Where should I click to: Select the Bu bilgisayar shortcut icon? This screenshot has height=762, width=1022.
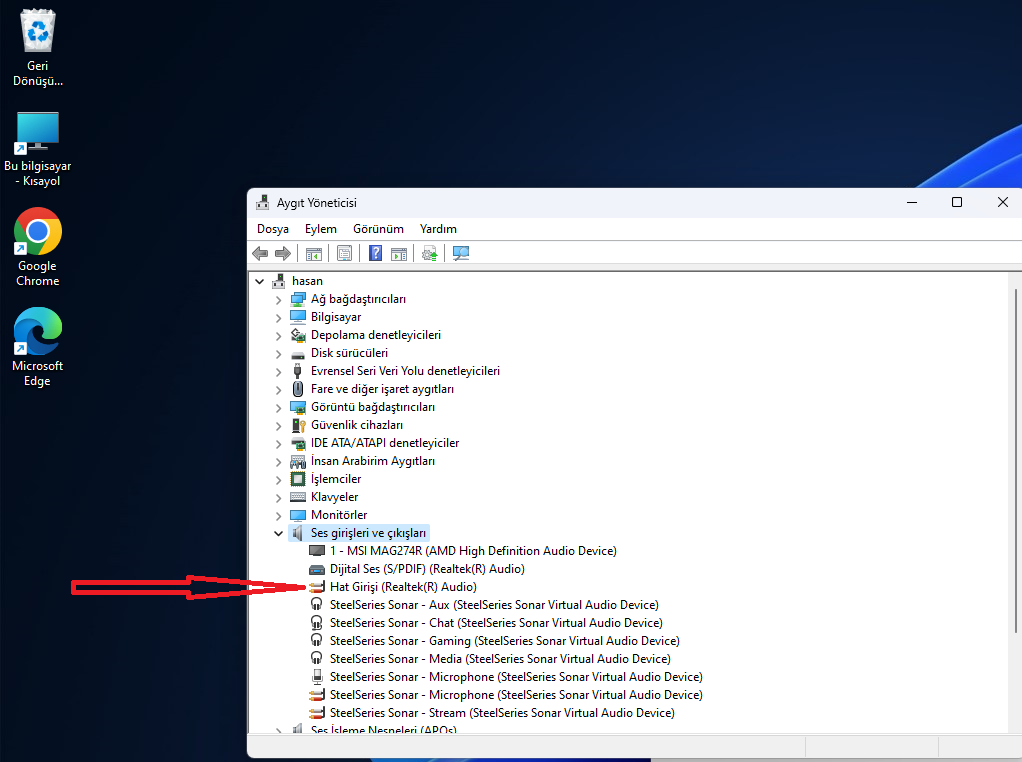pyautogui.click(x=38, y=132)
